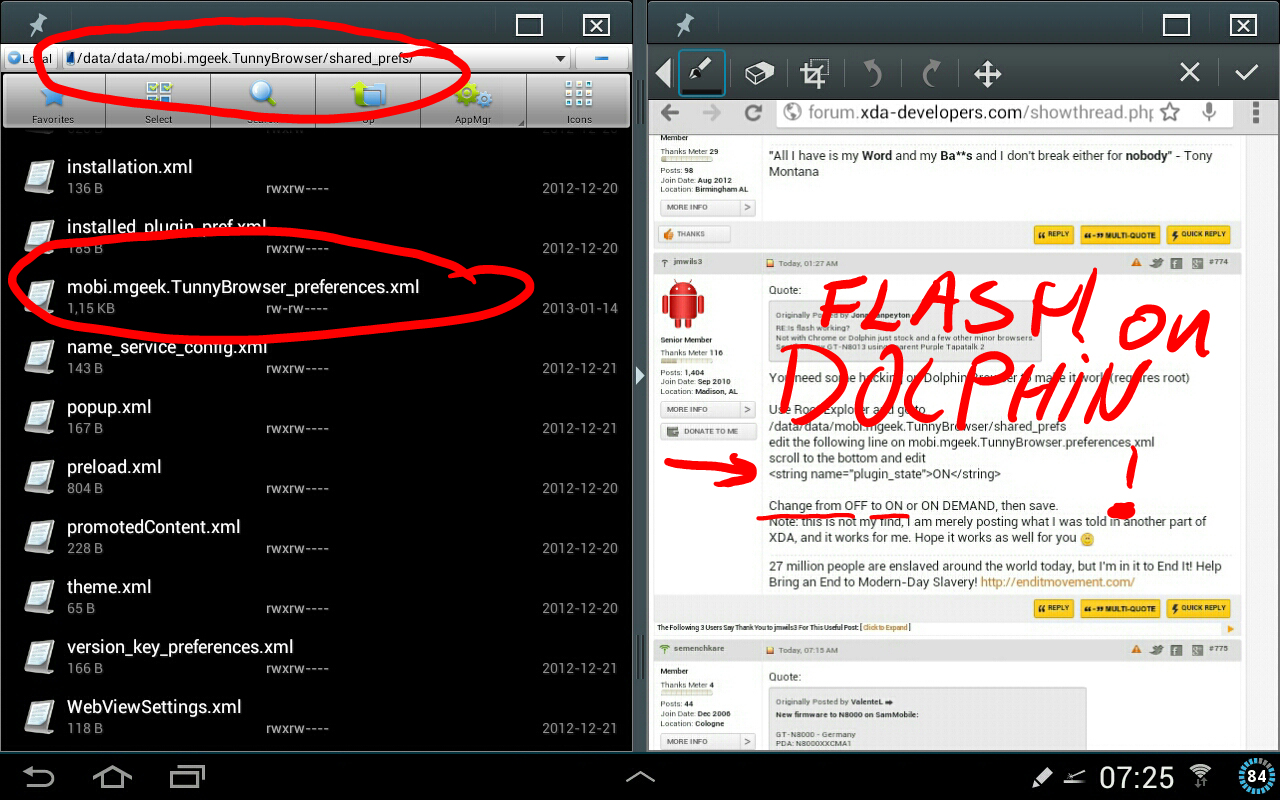Pin the right screenshot editor window
1280x800 pixels.
click(x=685, y=24)
